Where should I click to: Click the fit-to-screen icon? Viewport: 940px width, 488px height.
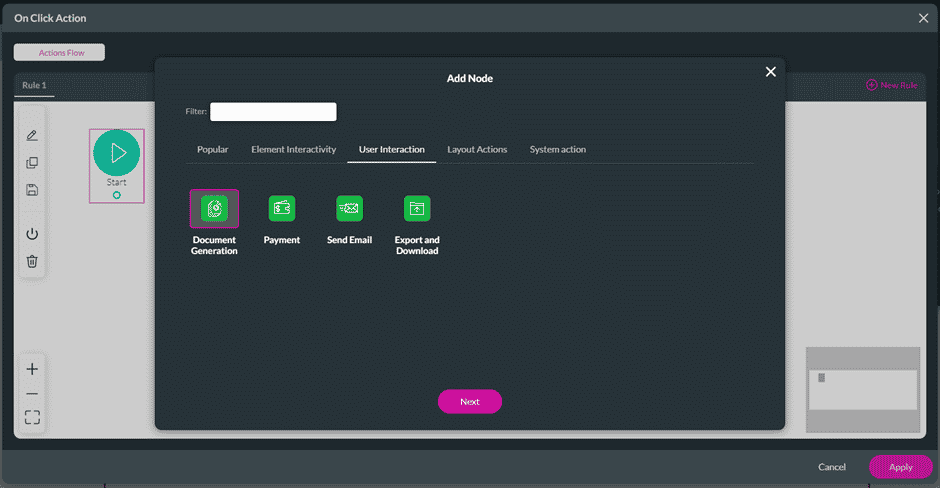pyautogui.click(x=32, y=417)
